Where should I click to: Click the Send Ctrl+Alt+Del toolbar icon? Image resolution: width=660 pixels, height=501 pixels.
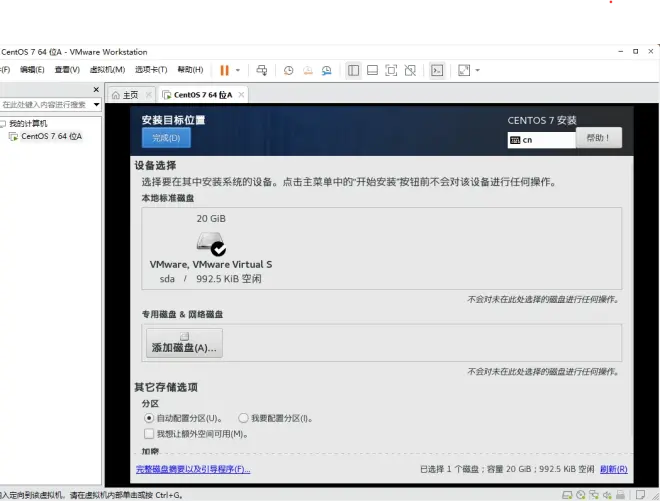pos(261,70)
